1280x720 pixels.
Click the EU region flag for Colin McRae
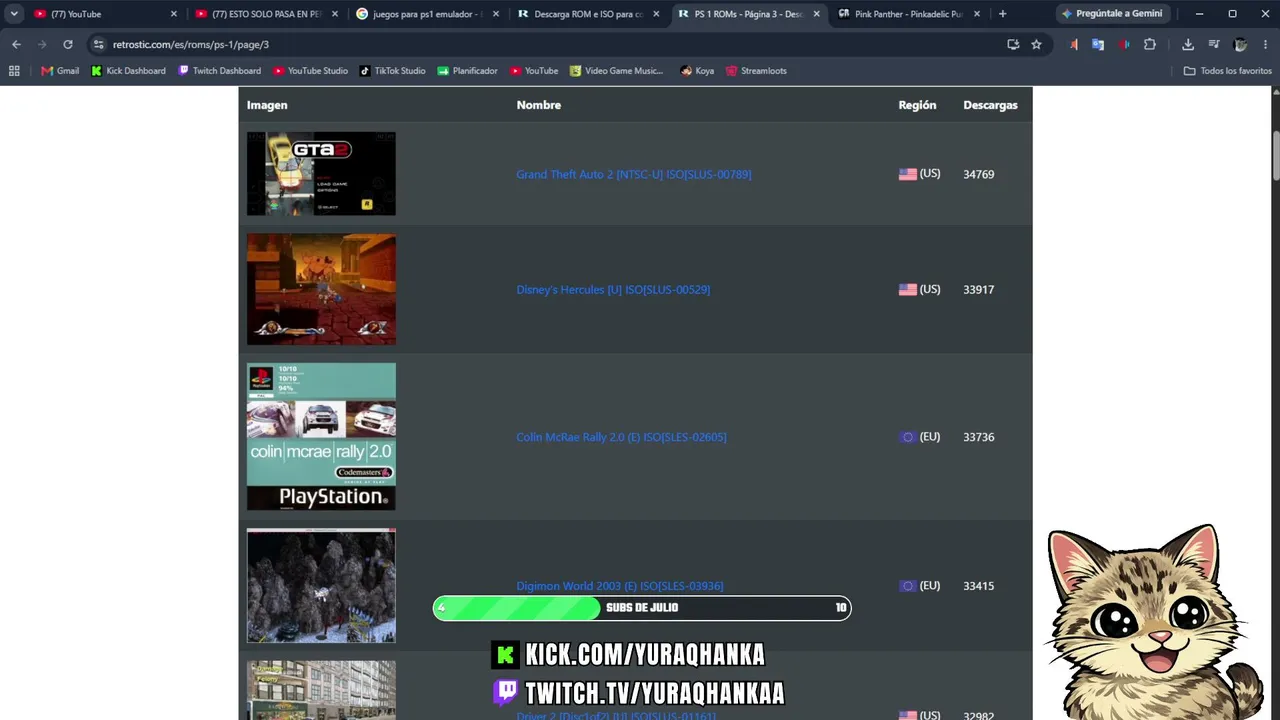pyautogui.click(x=908, y=437)
